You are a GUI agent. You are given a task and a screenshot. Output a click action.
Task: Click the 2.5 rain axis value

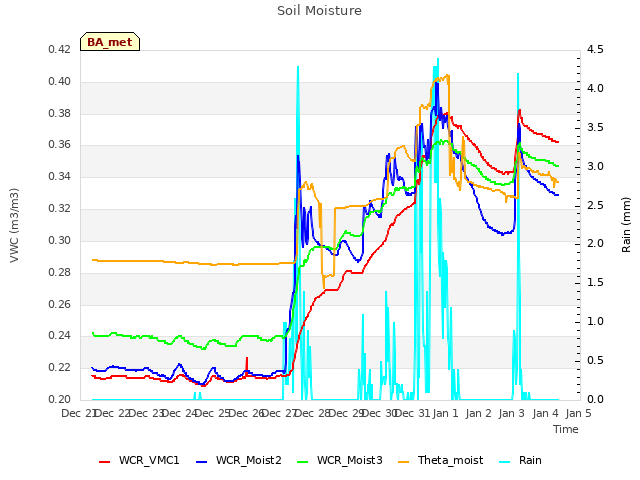tap(595, 205)
